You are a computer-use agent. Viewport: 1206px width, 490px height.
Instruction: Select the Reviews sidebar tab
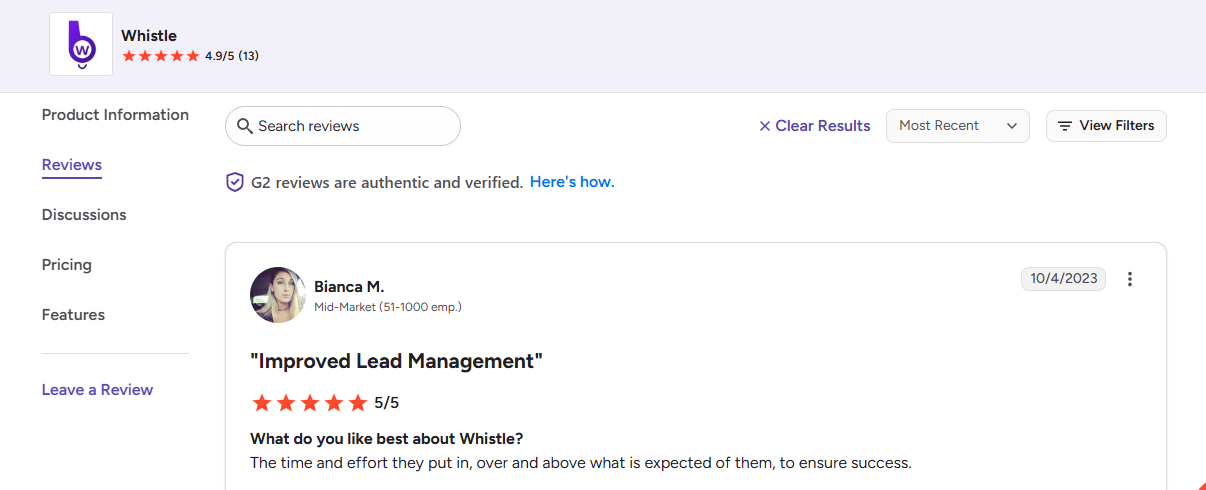(x=72, y=165)
